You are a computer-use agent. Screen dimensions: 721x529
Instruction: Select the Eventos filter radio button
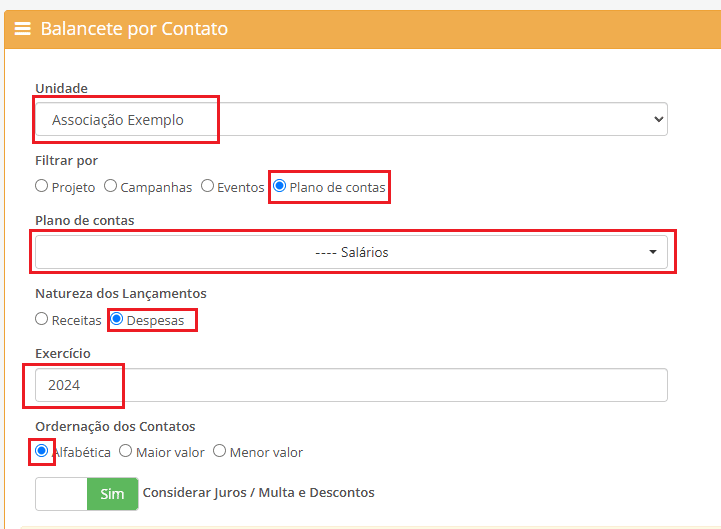point(207,186)
